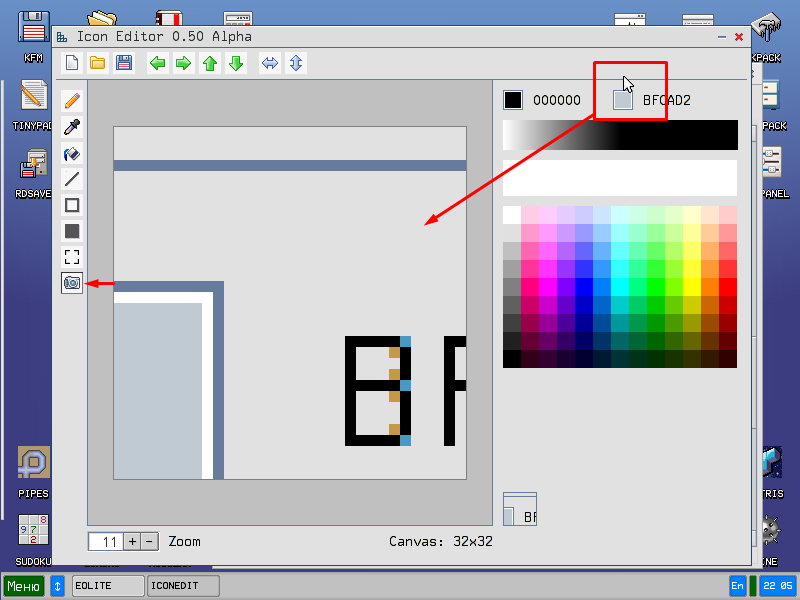
Task: Flip the image horizontally
Action: (x=268, y=63)
